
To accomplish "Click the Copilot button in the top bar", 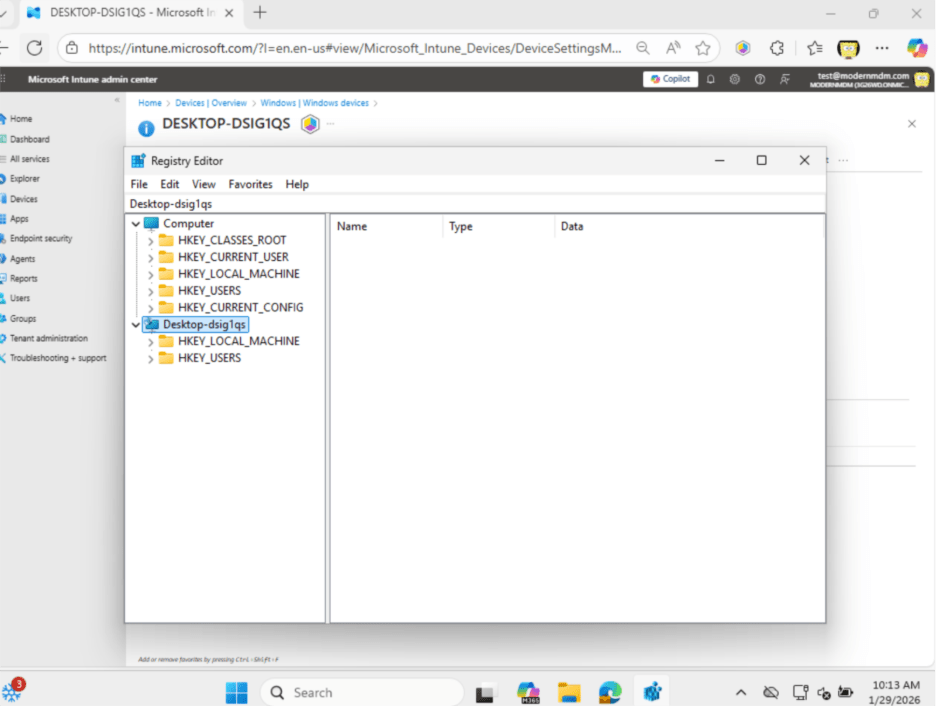I will [x=669, y=79].
